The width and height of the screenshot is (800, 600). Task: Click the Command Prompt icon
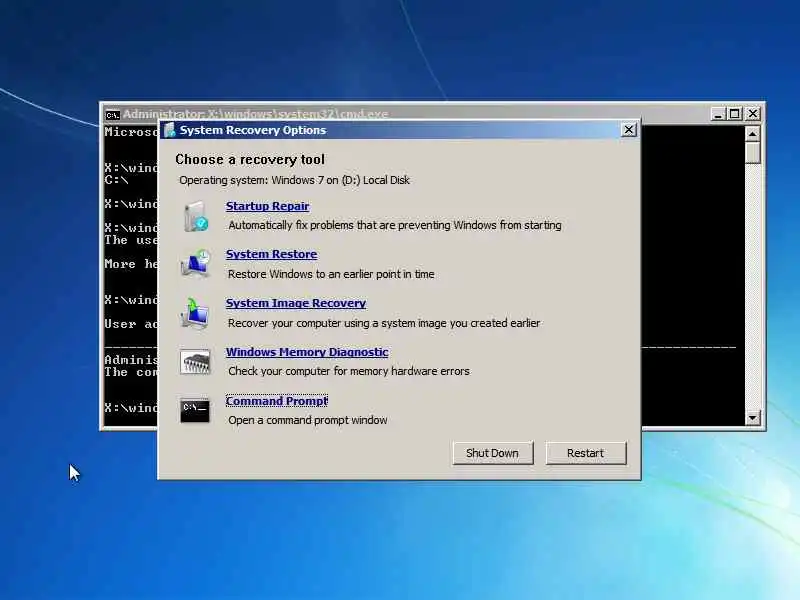tap(195, 410)
